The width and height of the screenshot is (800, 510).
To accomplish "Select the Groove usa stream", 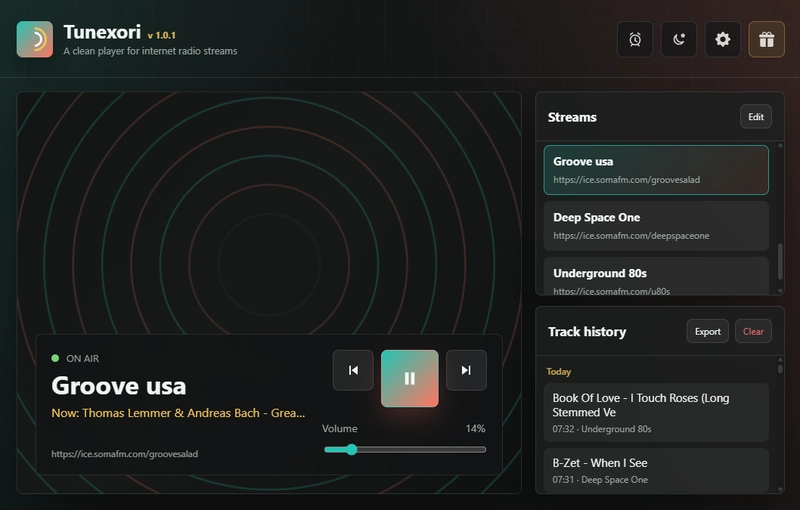I will 656,169.
